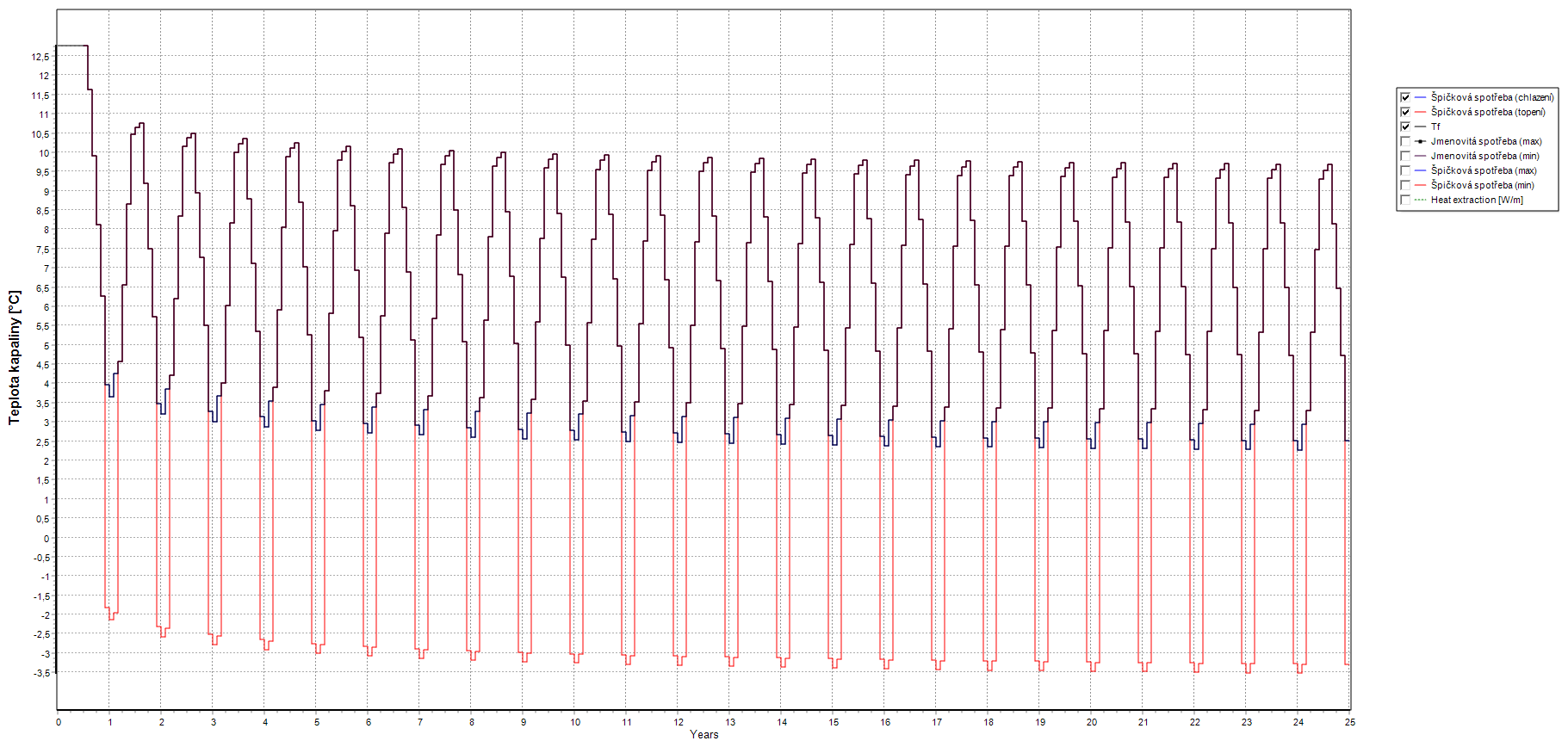Select the Years axis title
Screen dimensions: 1568x747
pos(703,734)
